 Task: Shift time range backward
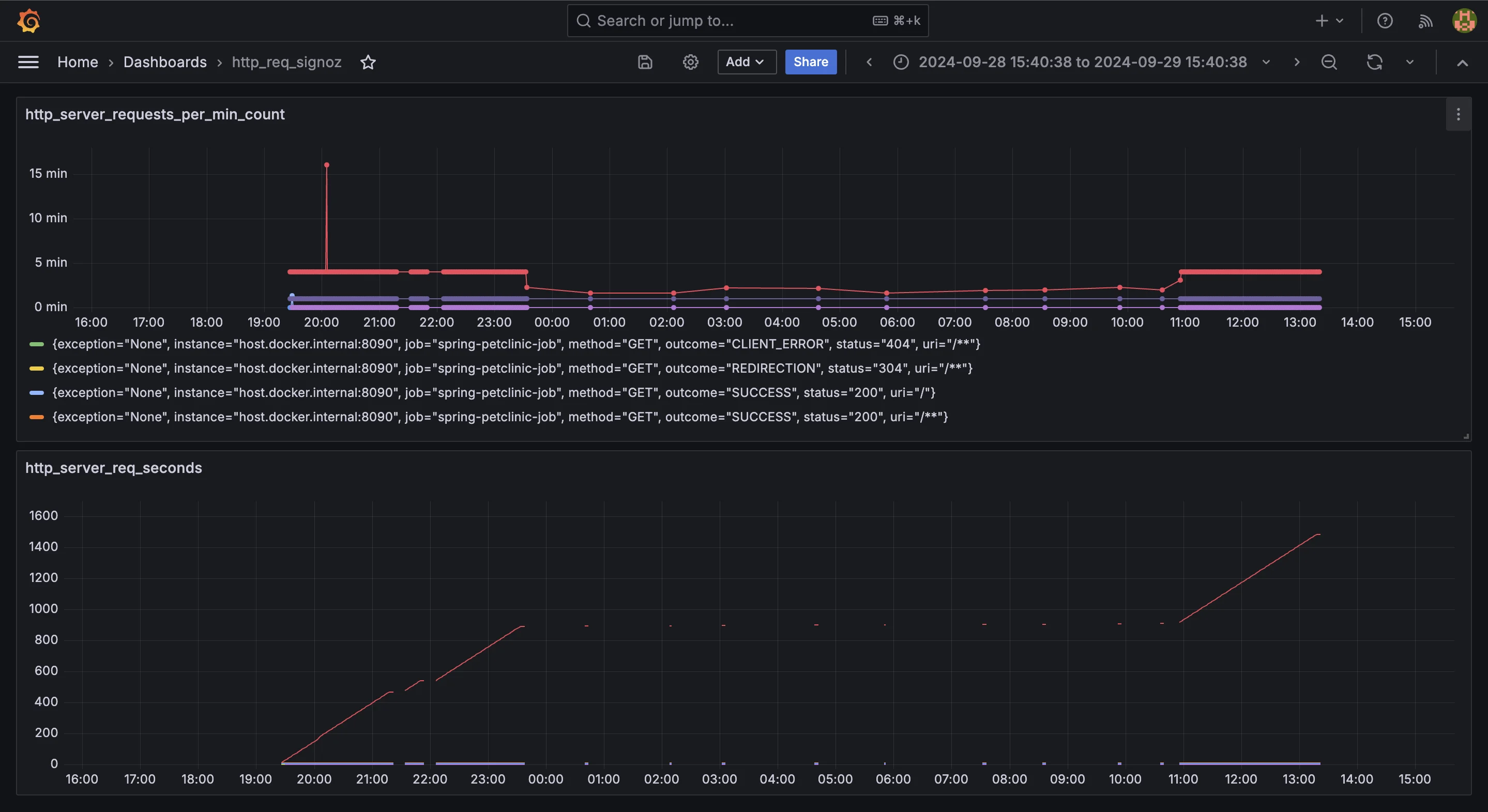click(x=869, y=62)
